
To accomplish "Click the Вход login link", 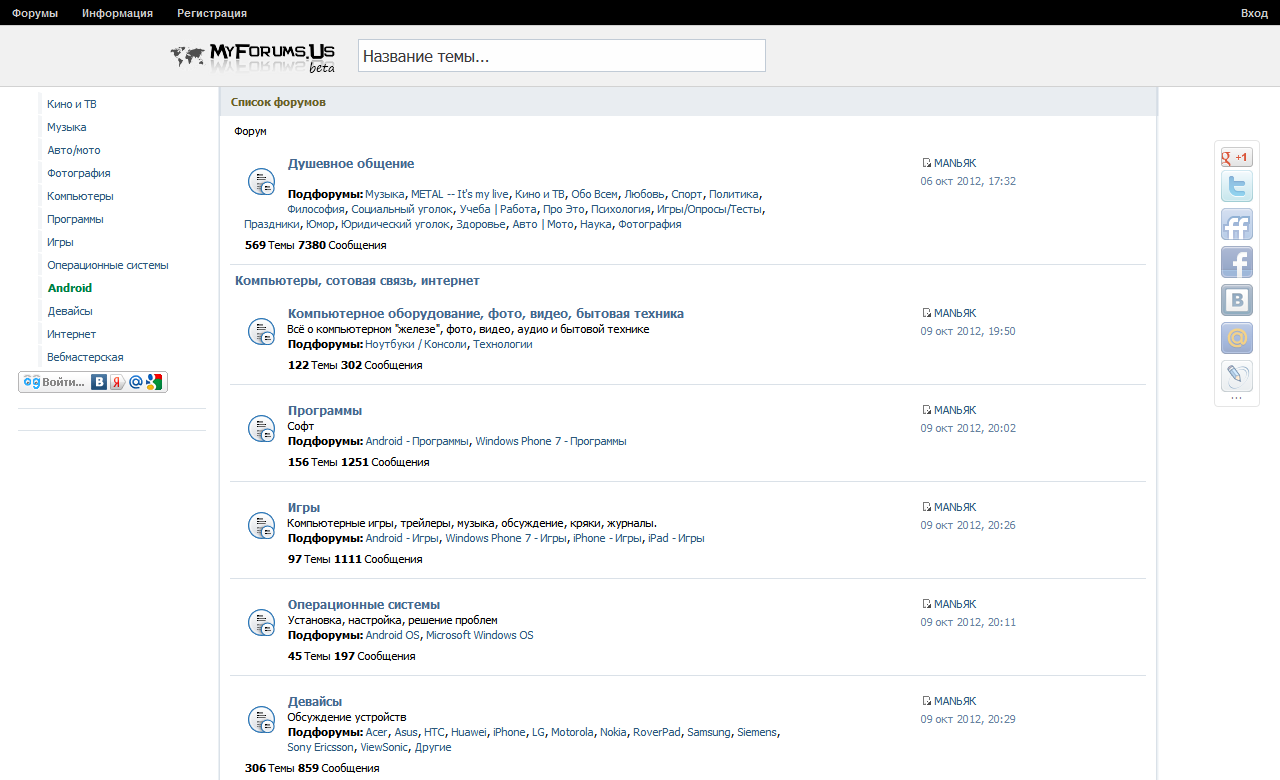I will (1254, 13).
